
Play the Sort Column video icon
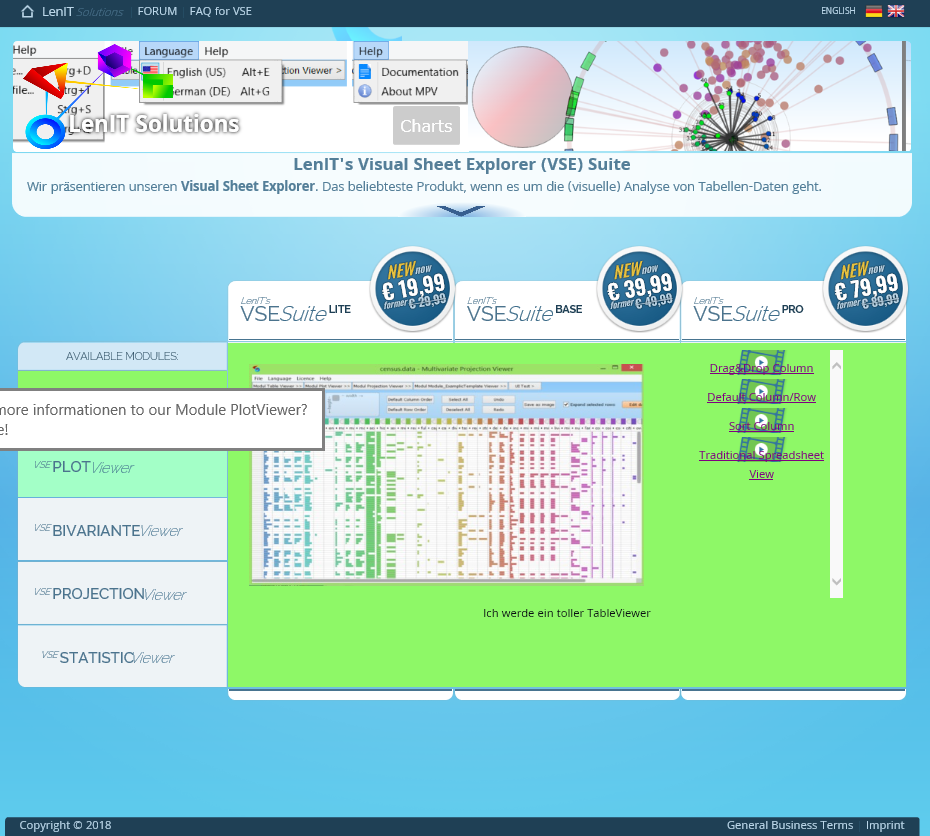pyautogui.click(x=761, y=418)
